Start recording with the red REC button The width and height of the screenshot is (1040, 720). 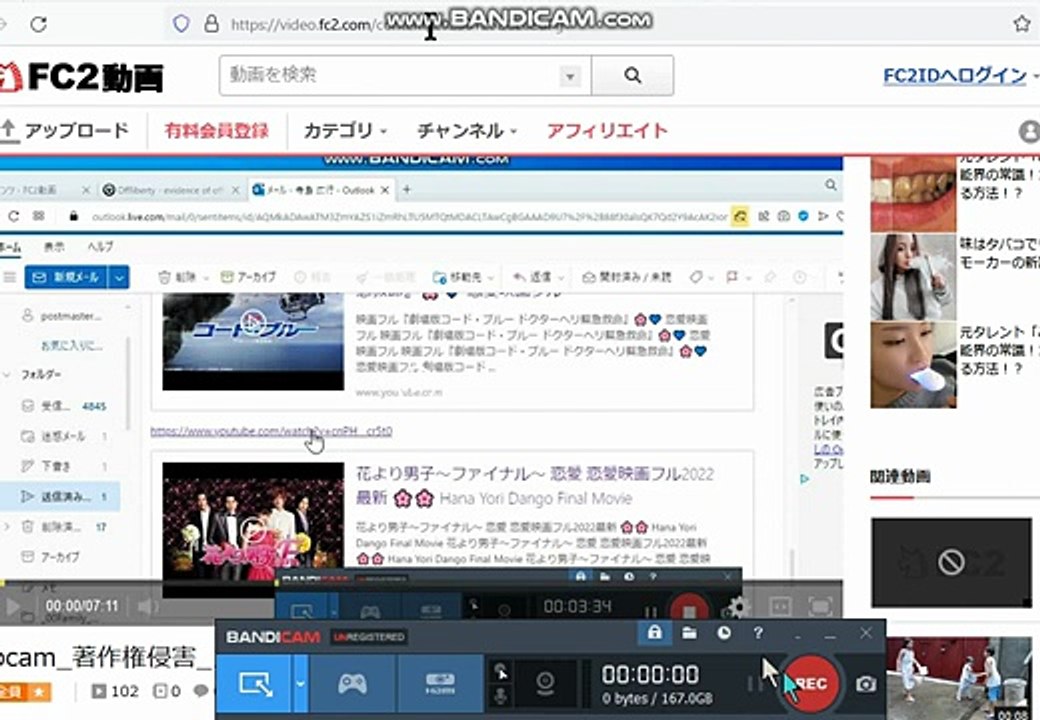811,684
